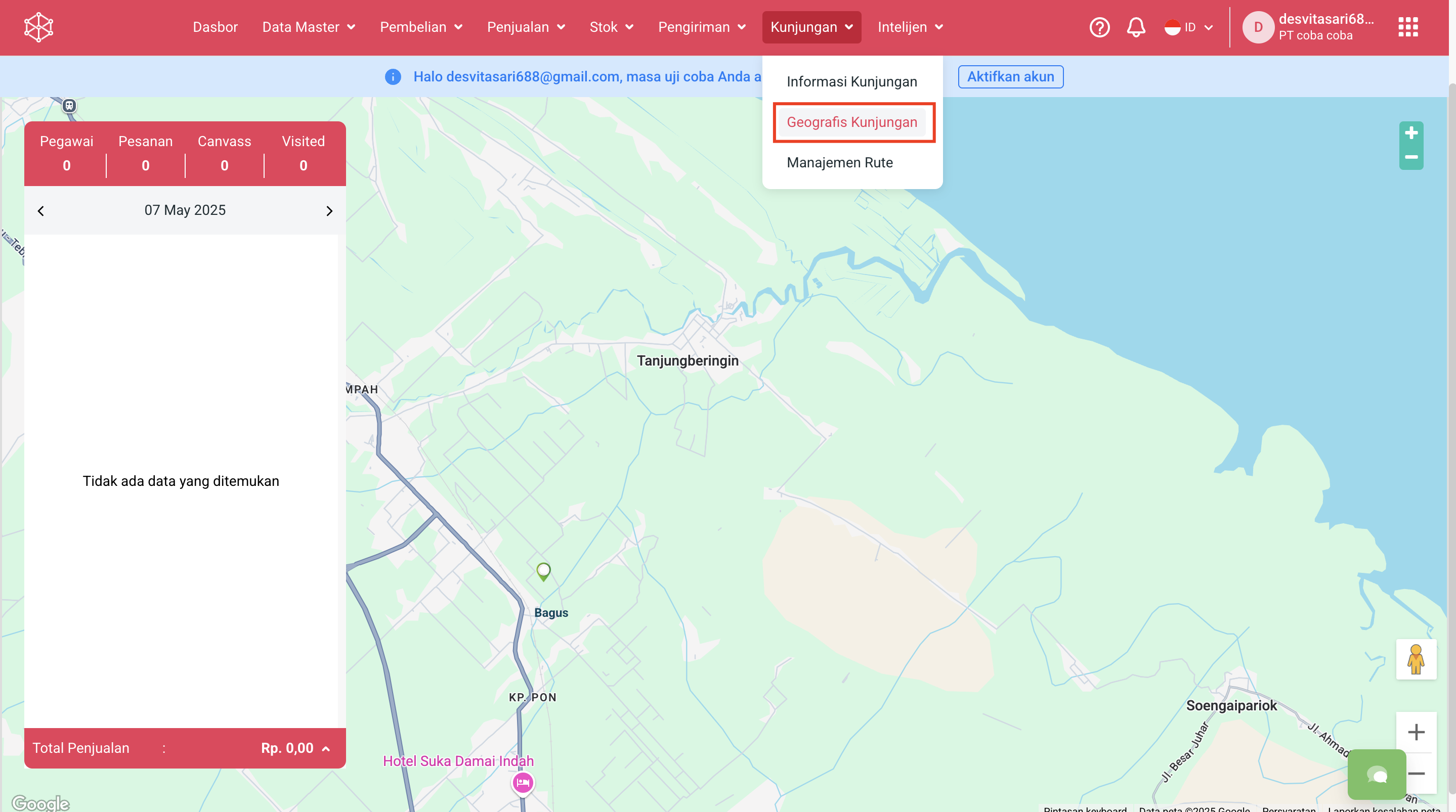Go to the next date arrow
The image size is (1456, 812).
[x=329, y=211]
